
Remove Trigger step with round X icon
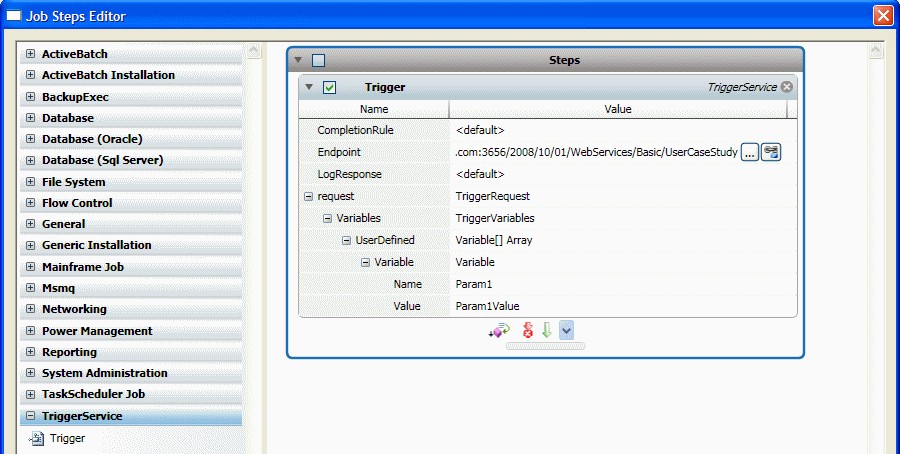[x=787, y=87]
